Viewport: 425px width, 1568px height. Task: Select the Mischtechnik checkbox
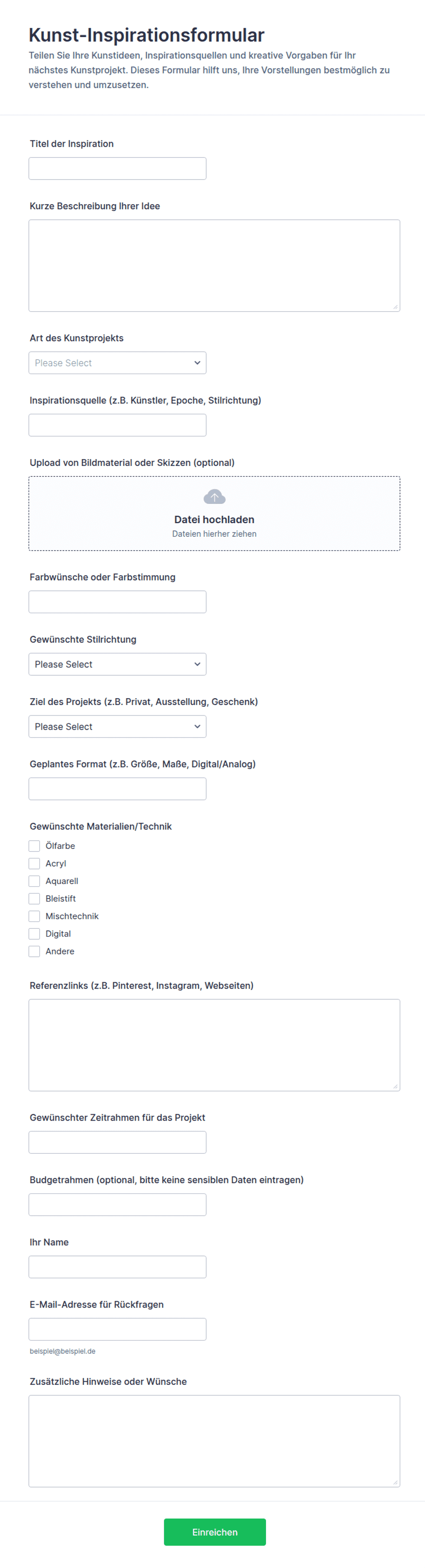34,916
